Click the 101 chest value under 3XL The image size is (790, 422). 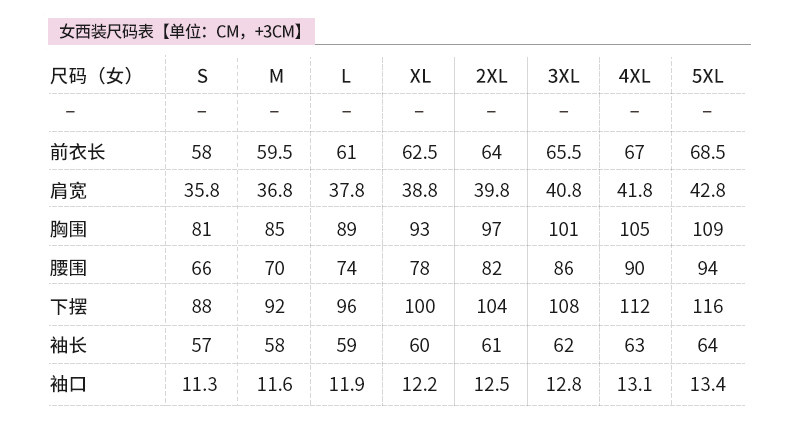tap(563, 229)
